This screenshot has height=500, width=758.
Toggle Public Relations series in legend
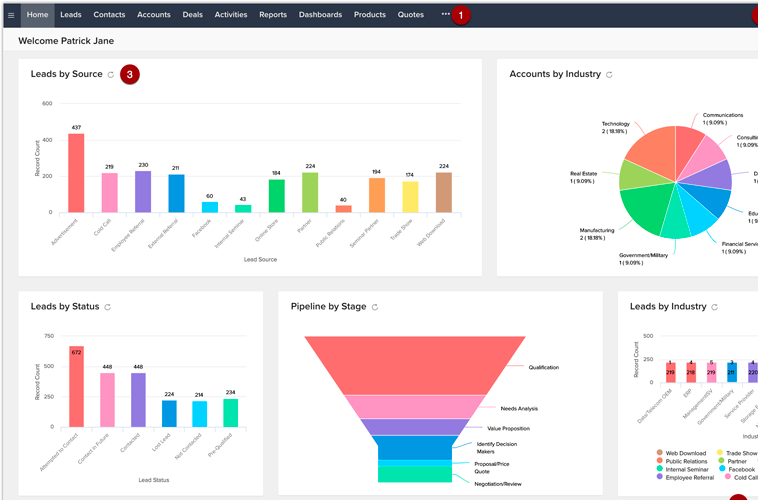coord(687,461)
